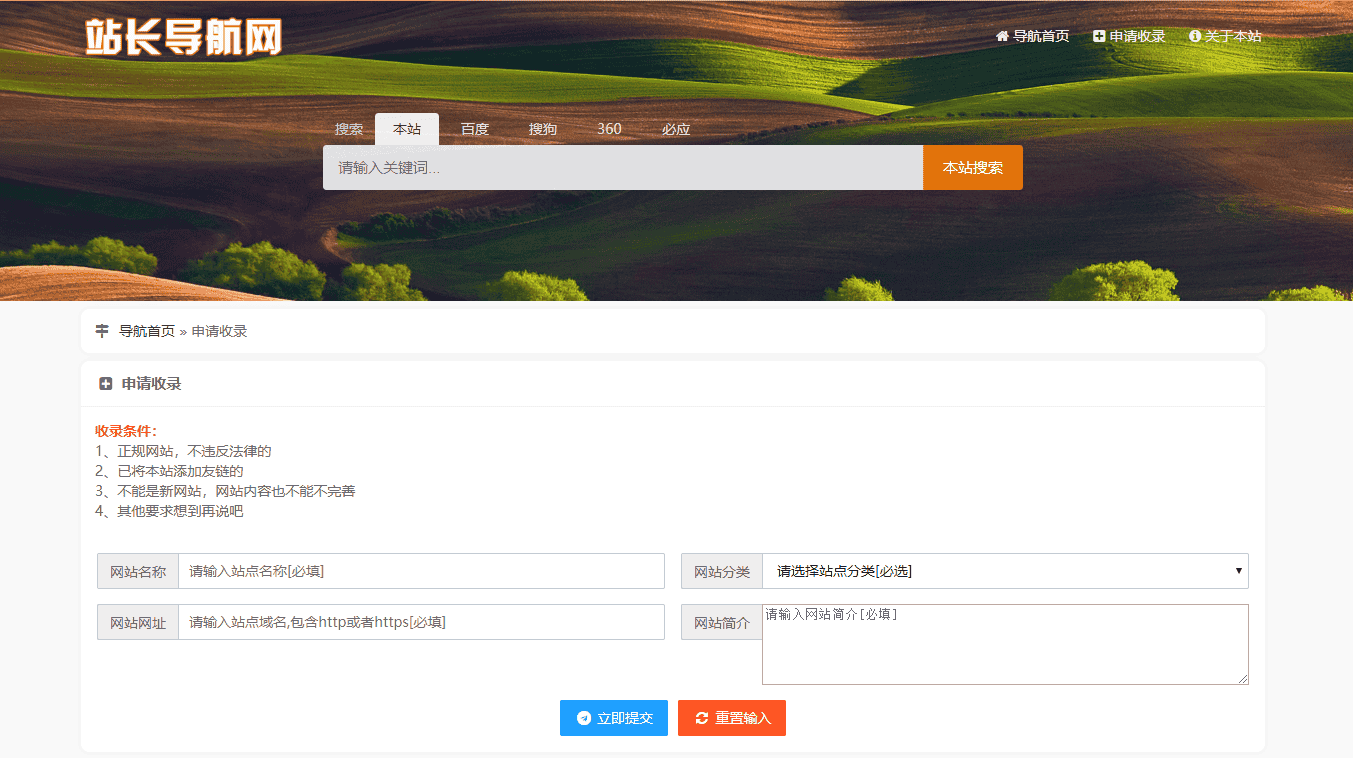Image resolution: width=1353 pixels, height=758 pixels.
Task: Focus the 网站名称 site name field
Action: click(421, 571)
